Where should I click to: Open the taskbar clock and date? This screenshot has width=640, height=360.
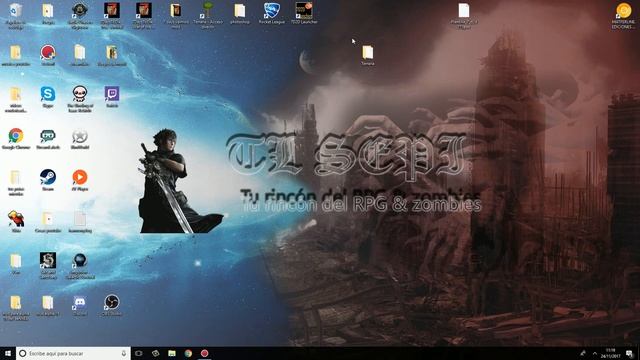pos(611,353)
